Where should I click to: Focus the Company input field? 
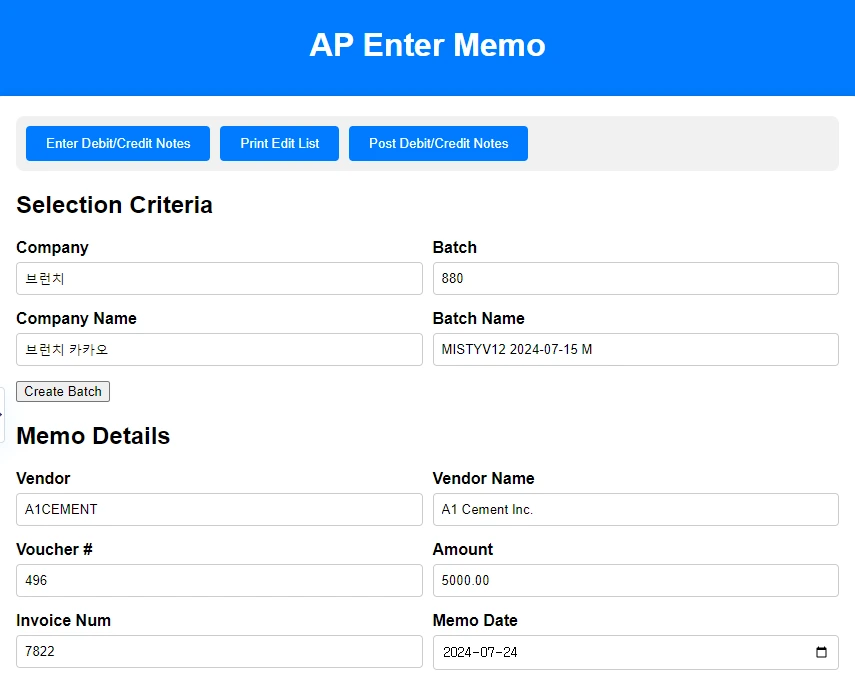pyautogui.click(x=219, y=279)
